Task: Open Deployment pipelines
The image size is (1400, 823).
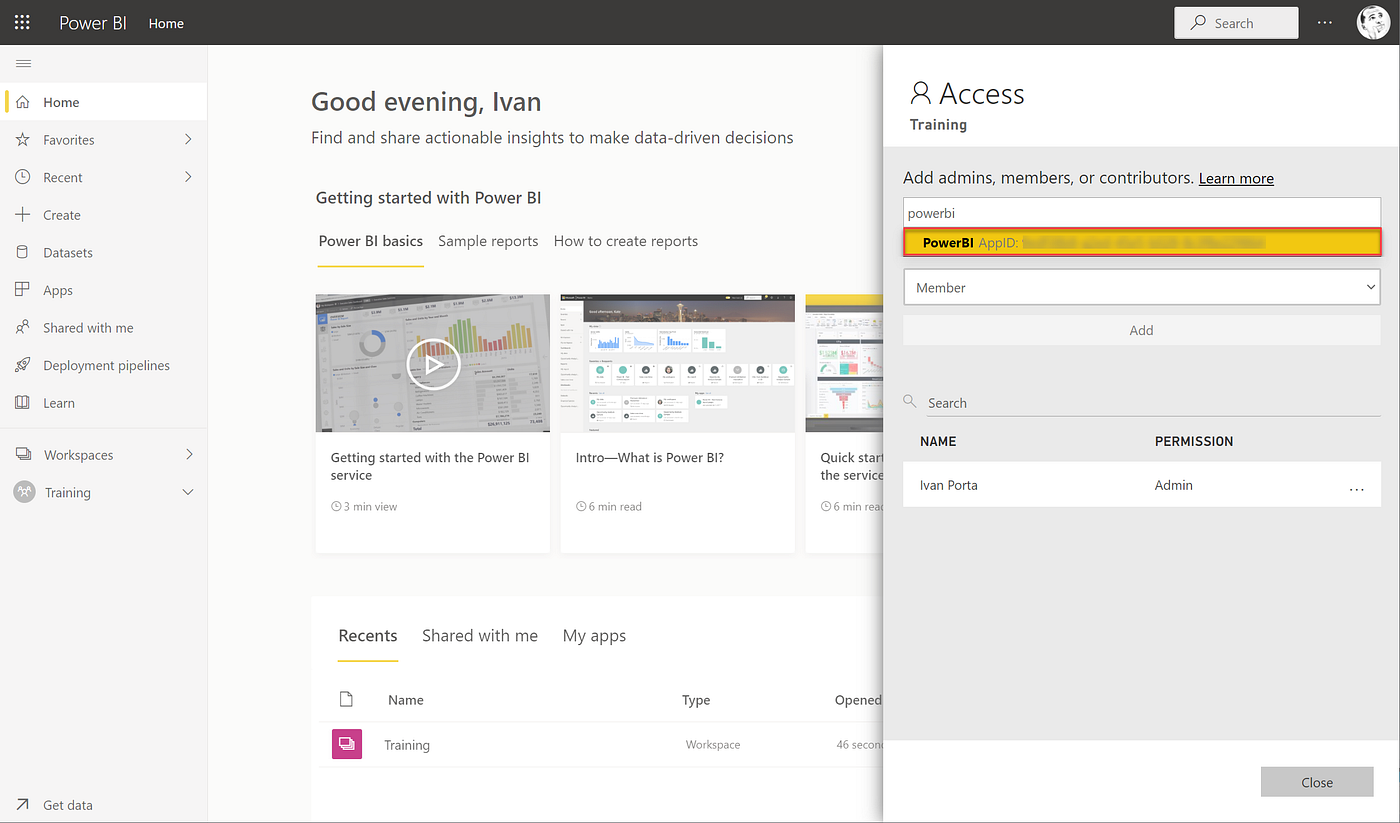Action: (x=107, y=364)
